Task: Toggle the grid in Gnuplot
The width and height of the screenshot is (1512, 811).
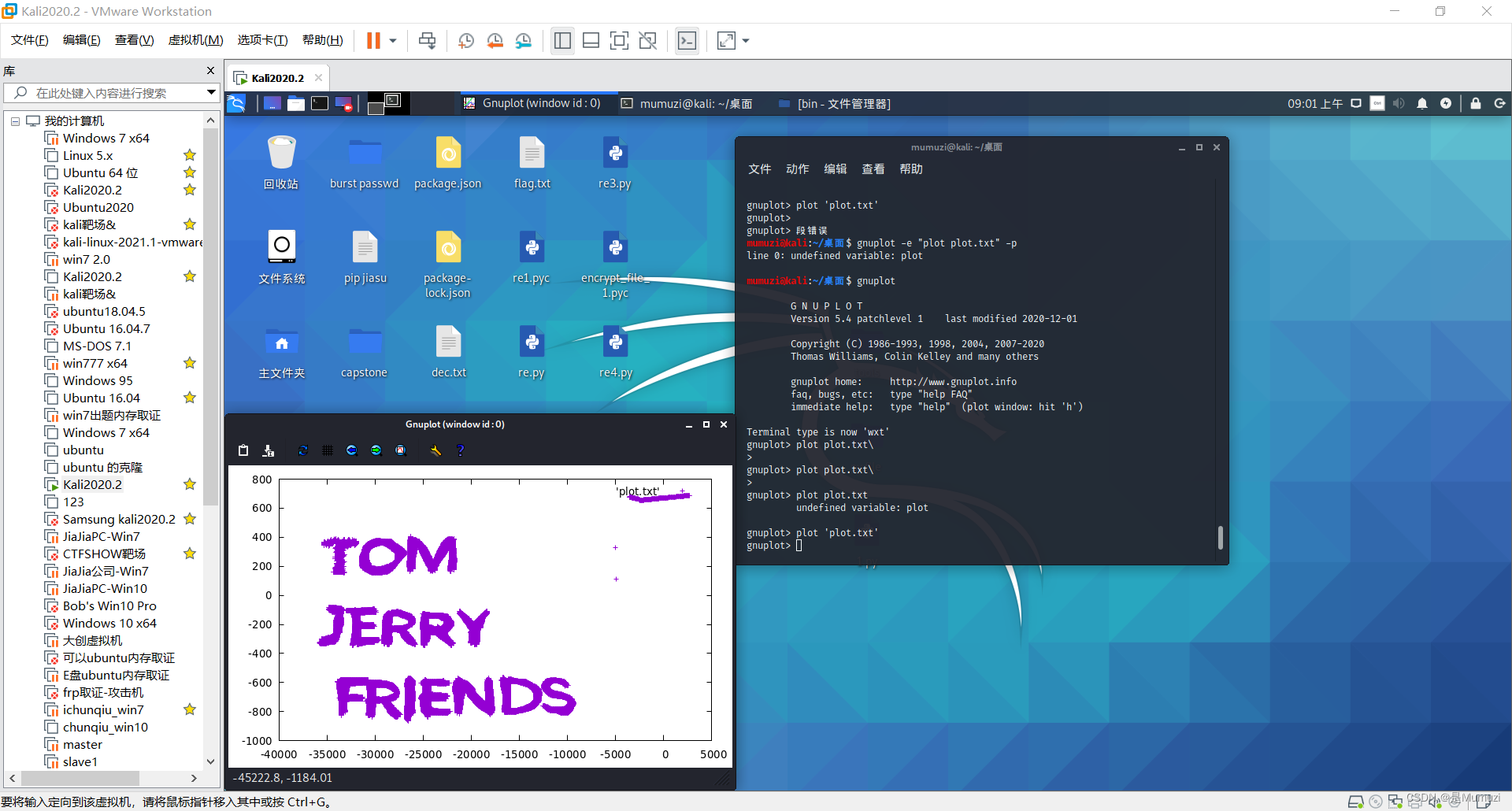Action: (x=328, y=450)
